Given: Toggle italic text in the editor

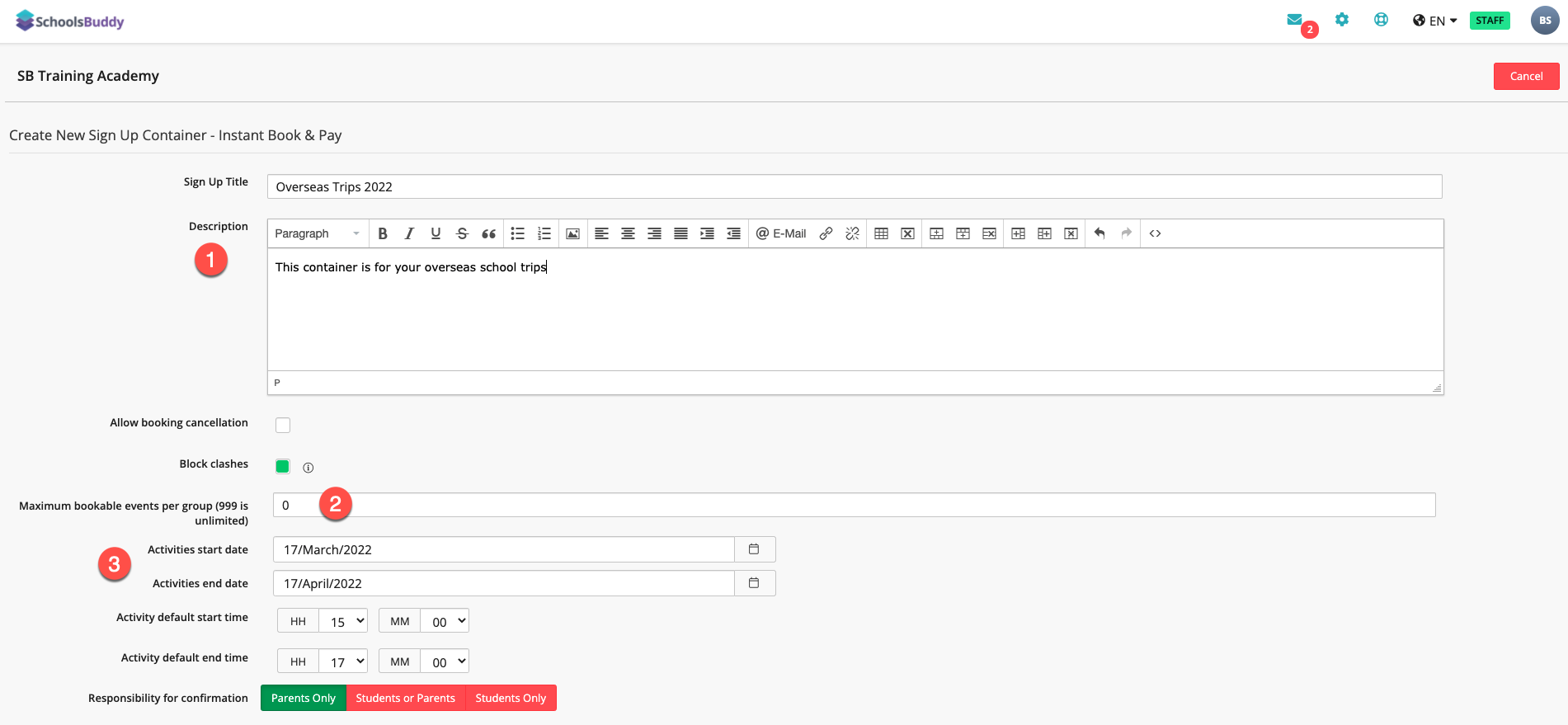Looking at the screenshot, I should [x=409, y=233].
